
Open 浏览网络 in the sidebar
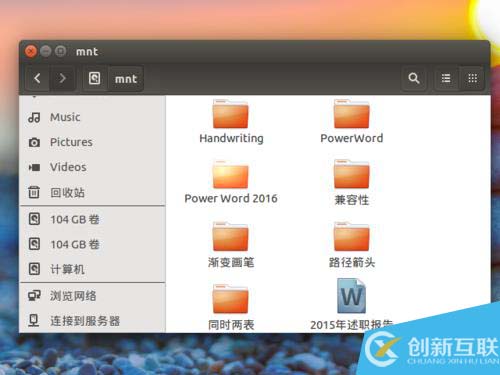[73, 296]
